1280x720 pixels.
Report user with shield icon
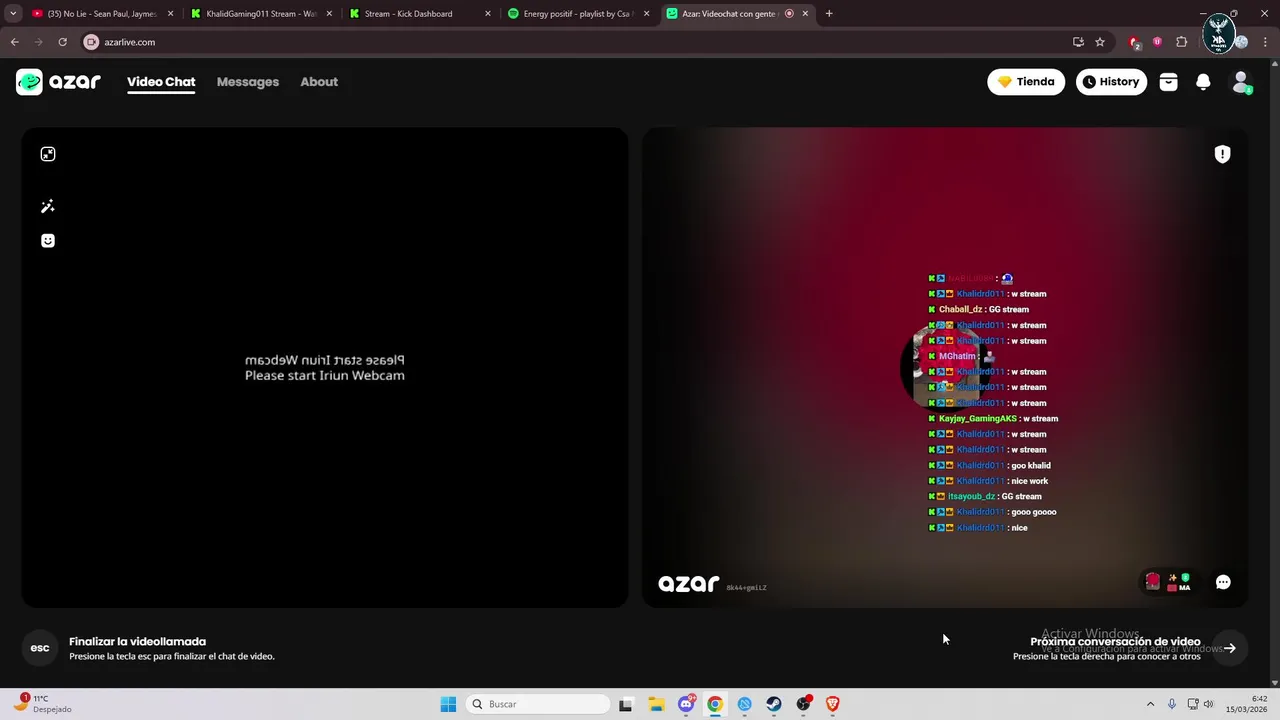click(x=1222, y=154)
